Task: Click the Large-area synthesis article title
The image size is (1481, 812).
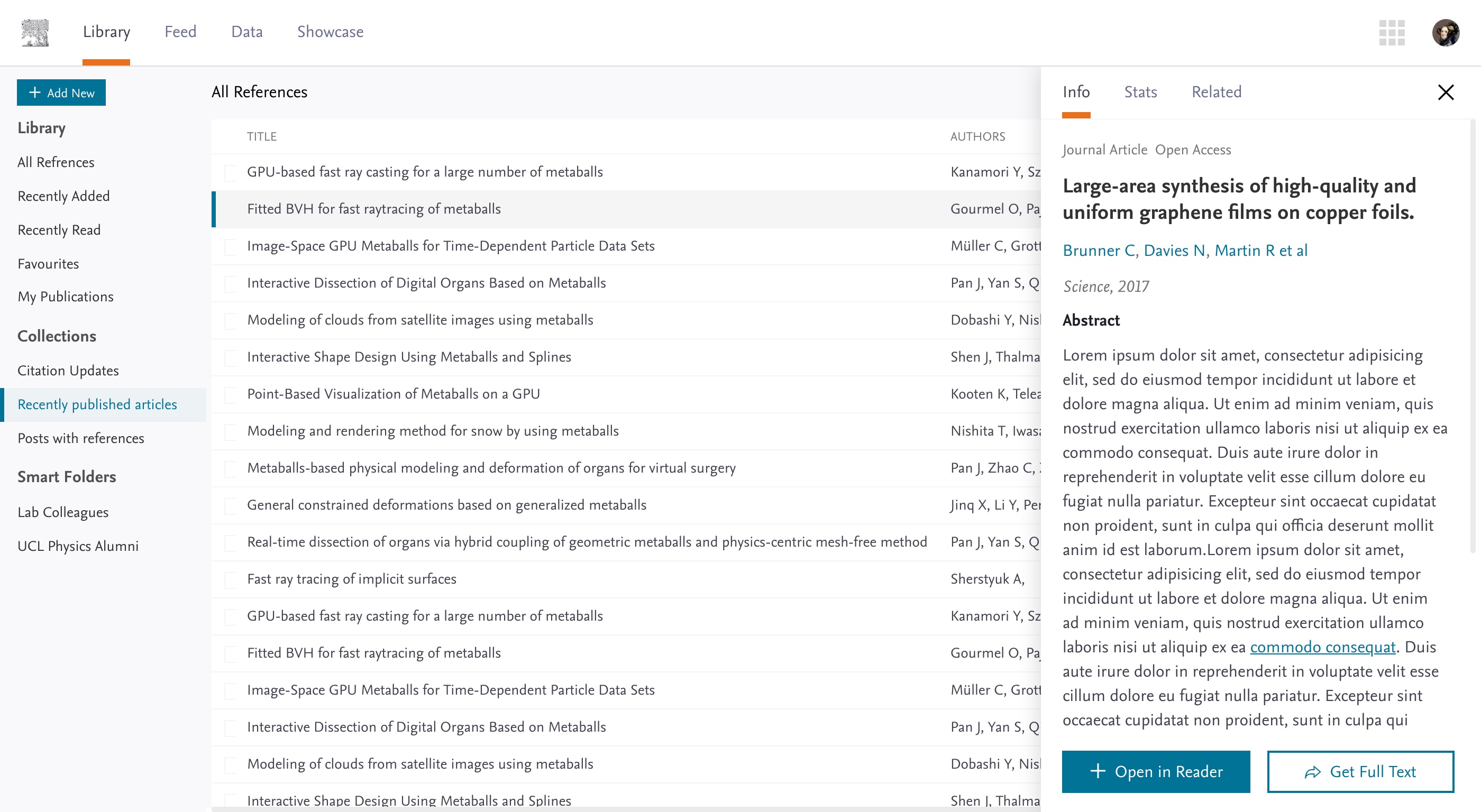Action: 1238,199
